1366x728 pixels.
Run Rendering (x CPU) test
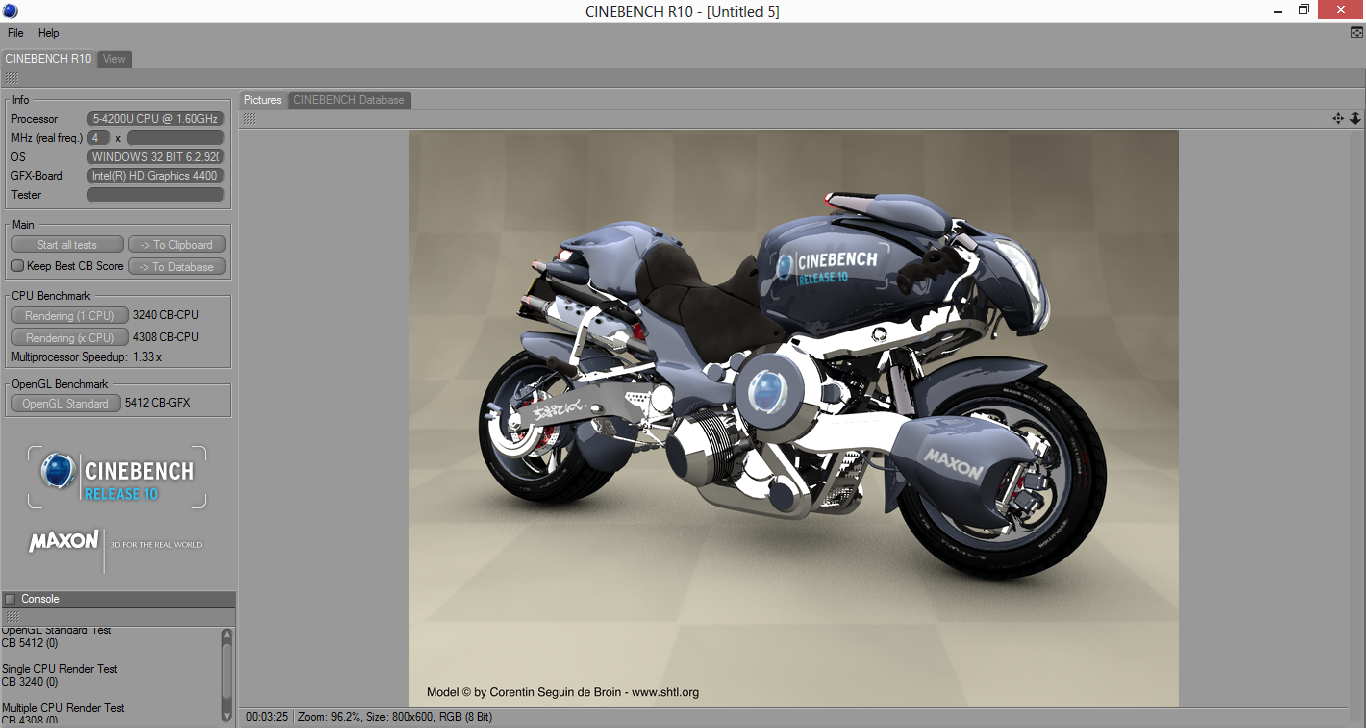(x=70, y=338)
